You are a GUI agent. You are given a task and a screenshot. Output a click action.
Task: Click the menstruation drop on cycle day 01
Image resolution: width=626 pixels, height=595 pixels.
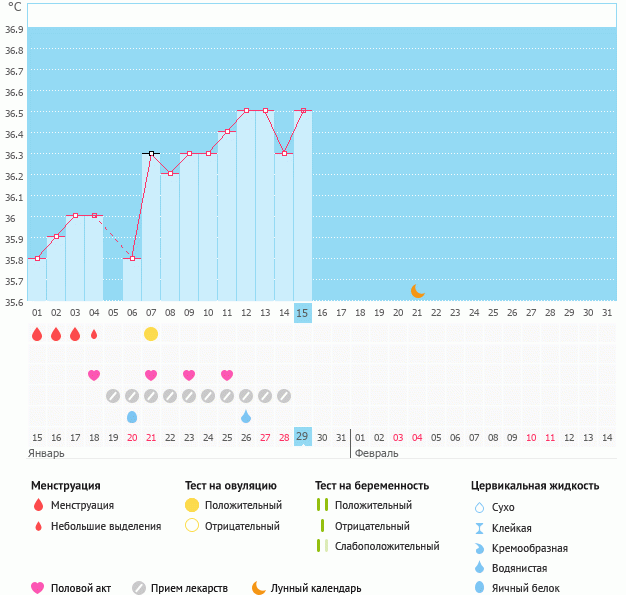[37, 334]
